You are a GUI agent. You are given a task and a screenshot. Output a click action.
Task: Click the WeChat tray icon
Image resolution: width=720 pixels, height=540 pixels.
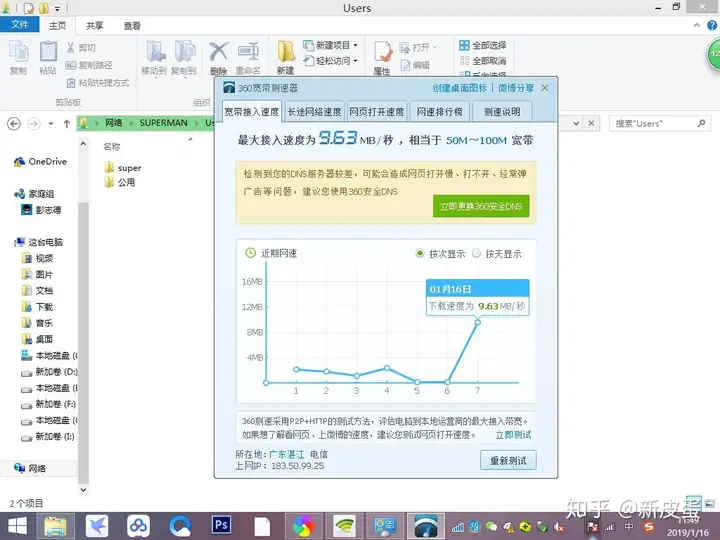491,527
